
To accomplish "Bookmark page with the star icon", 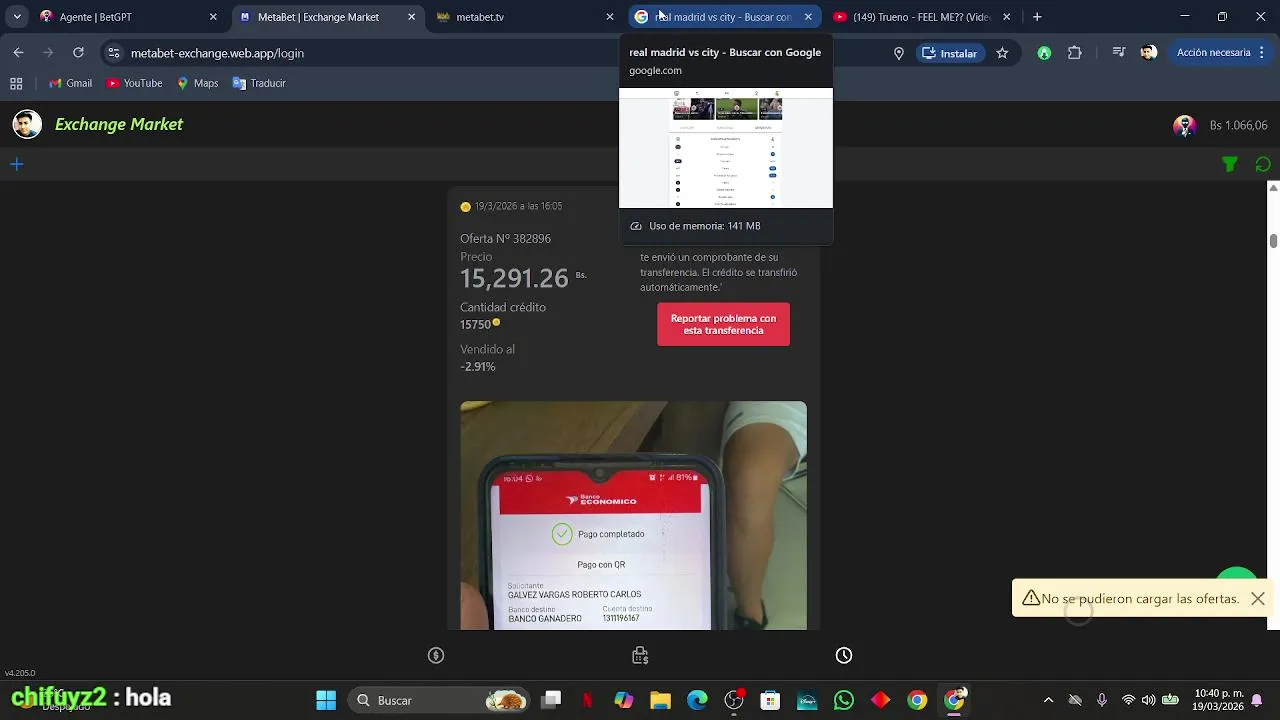I will pos(1002,54).
